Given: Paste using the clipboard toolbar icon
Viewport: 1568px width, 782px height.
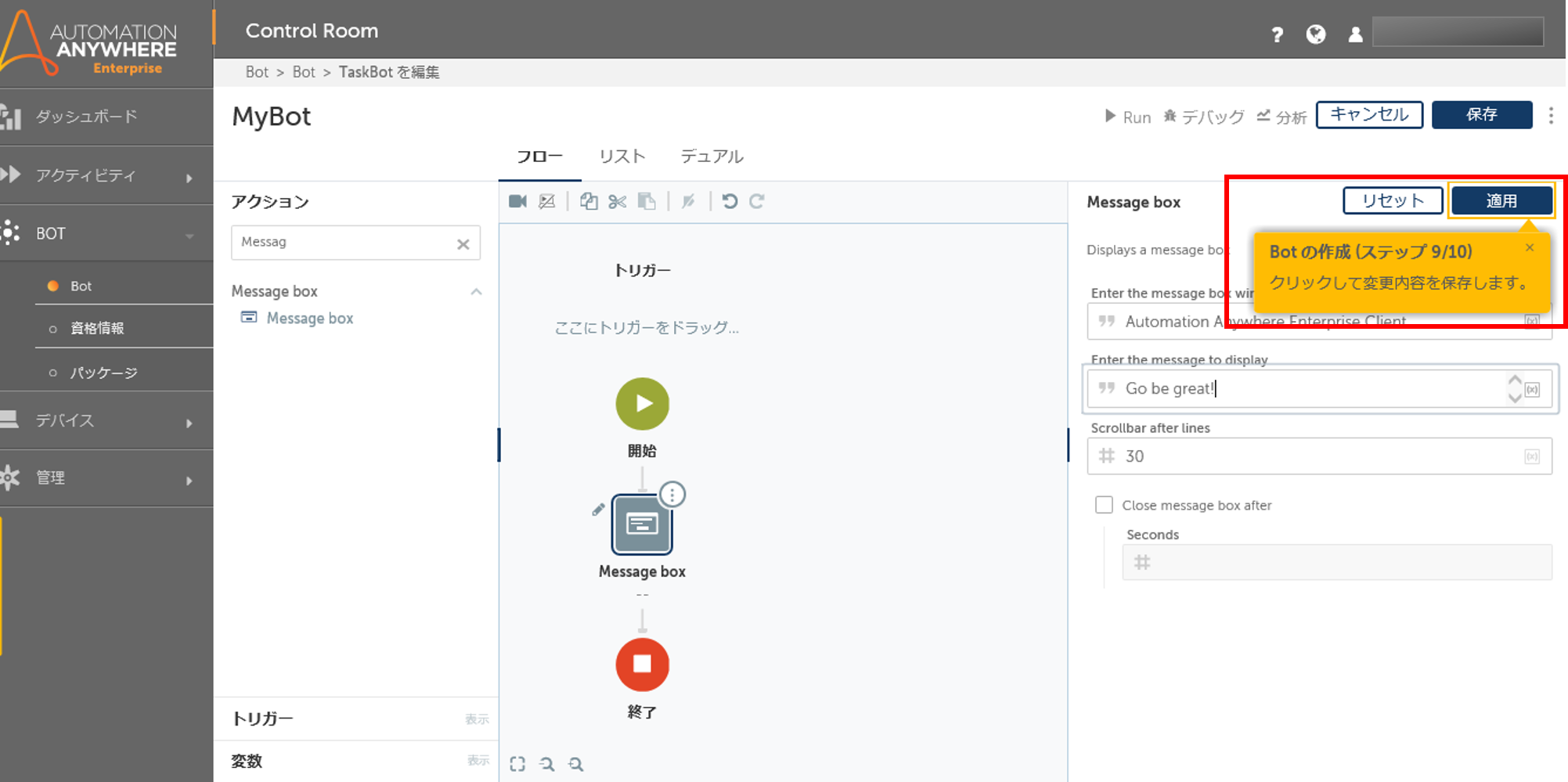Looking at the screenshot, I should [647, 201].
